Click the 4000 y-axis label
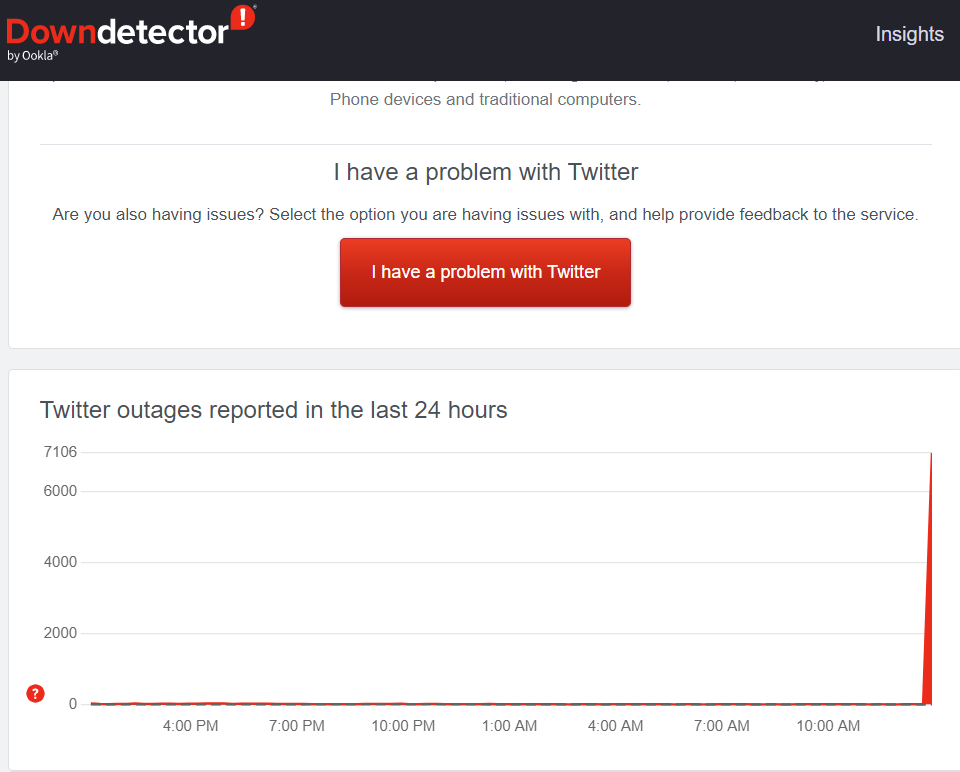Image resolution: width=960 pixels, height=772 pixels. pos(59,562)
